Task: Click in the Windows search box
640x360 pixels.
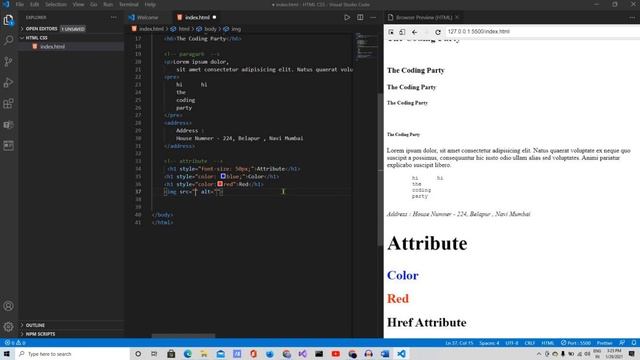Action: [x=73, y=354]
